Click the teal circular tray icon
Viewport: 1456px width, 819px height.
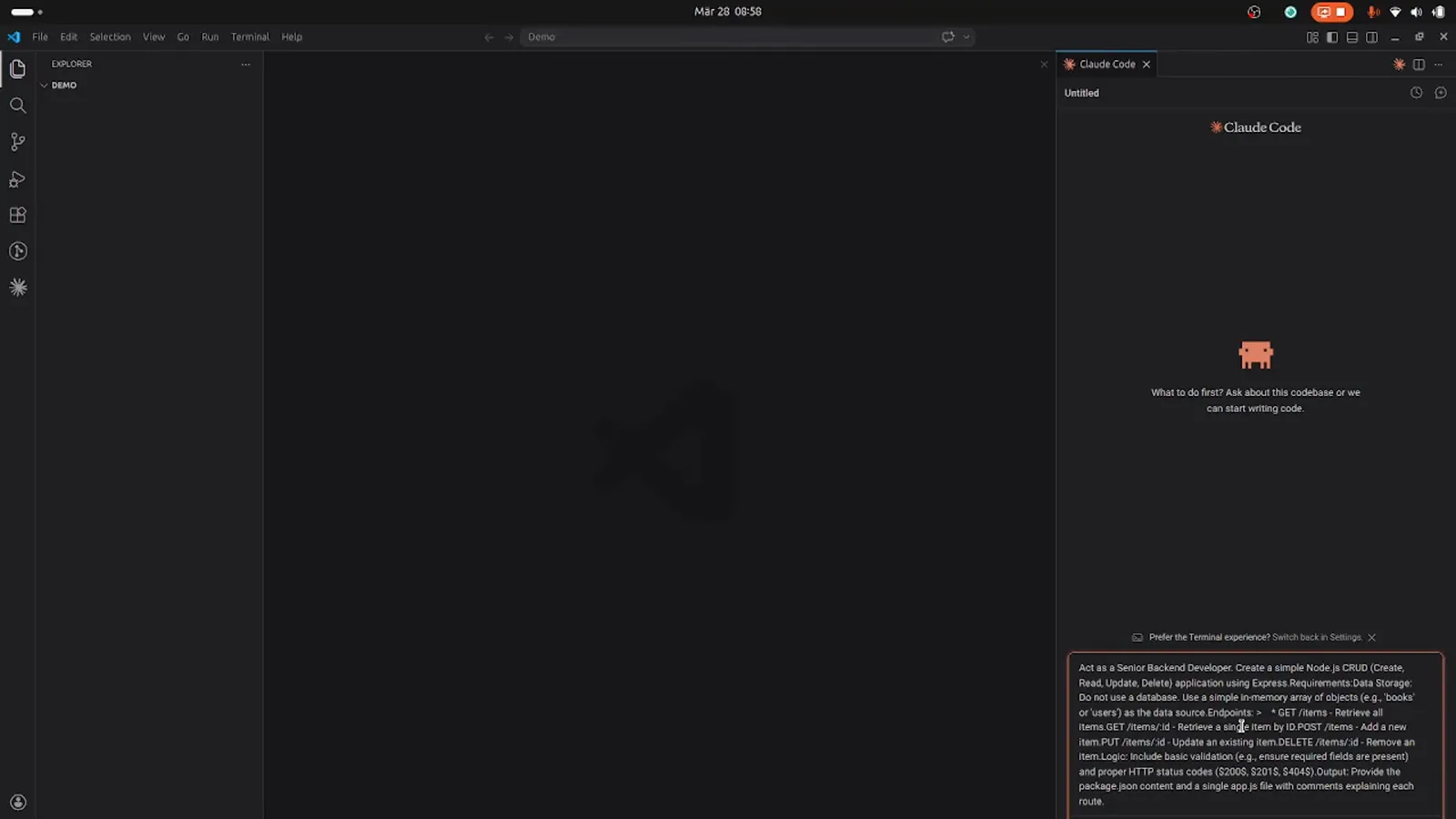point(1290,12)
